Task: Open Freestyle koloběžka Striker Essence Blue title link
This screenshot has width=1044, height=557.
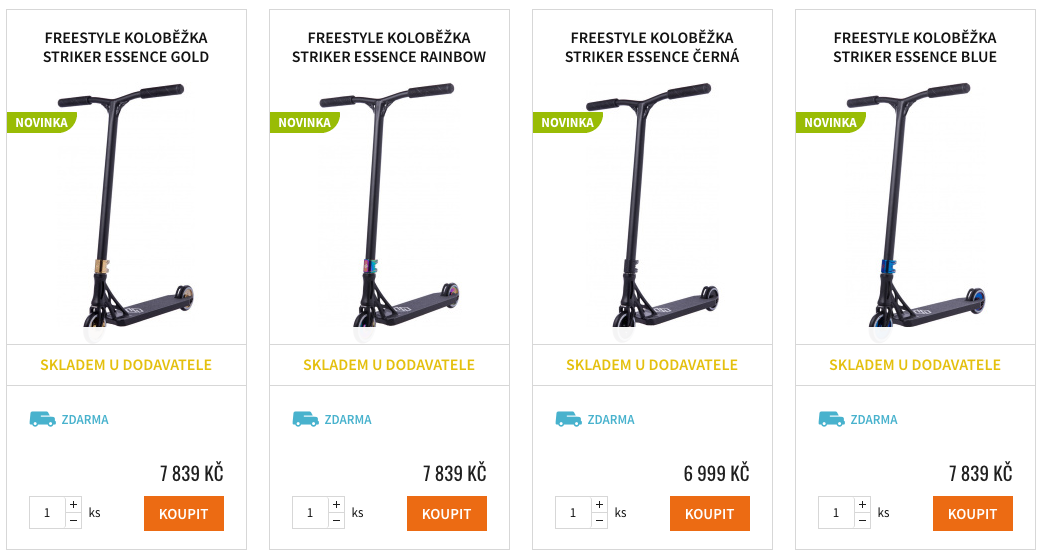Action: [915, 47]
